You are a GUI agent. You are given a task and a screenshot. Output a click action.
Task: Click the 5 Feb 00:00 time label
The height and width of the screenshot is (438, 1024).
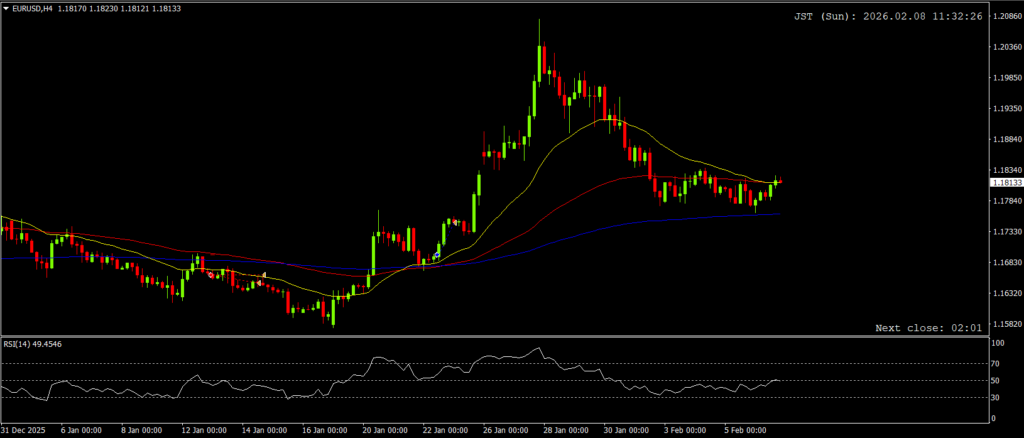(747, 431)
